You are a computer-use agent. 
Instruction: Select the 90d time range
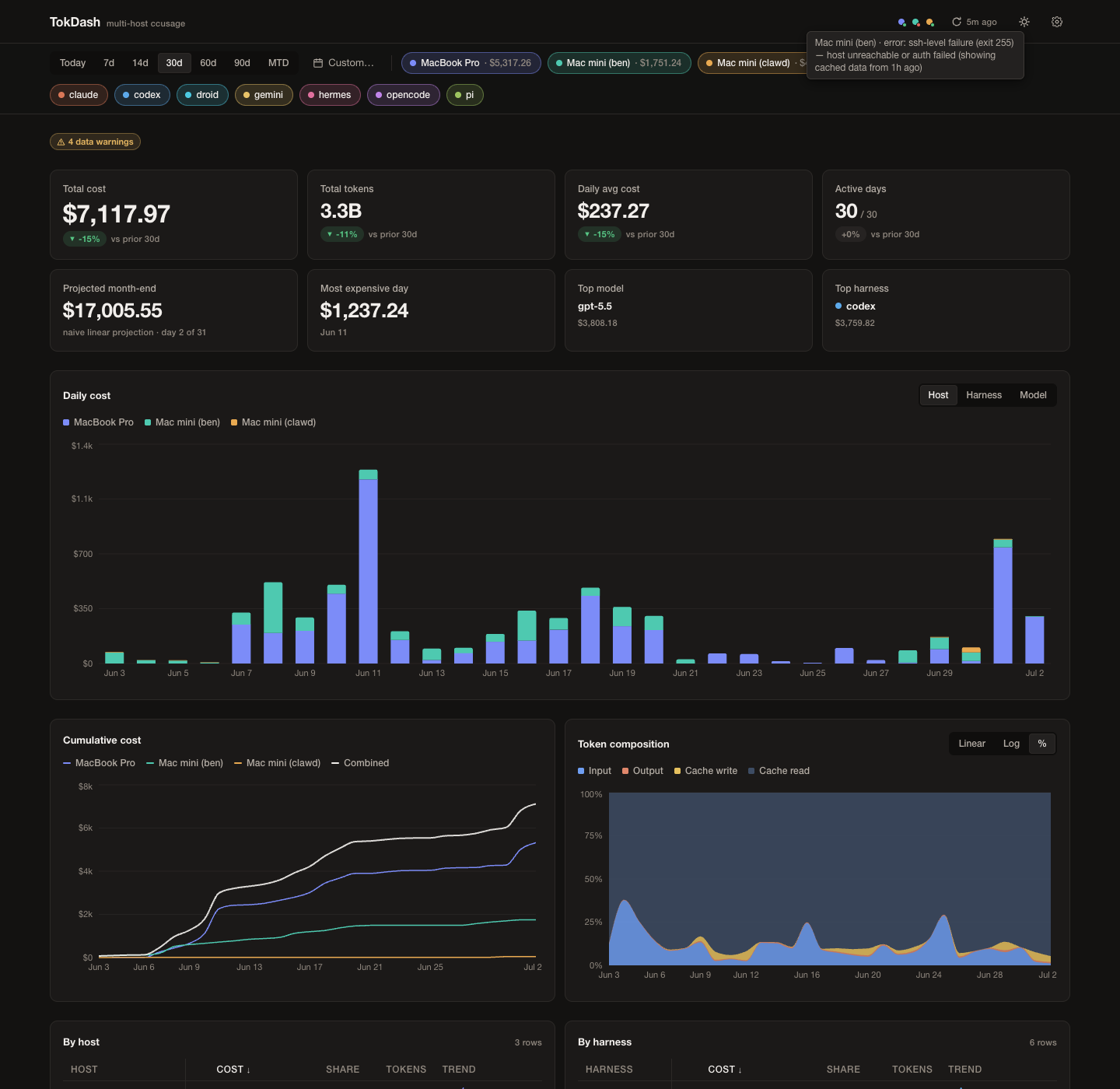coord(243,63)
